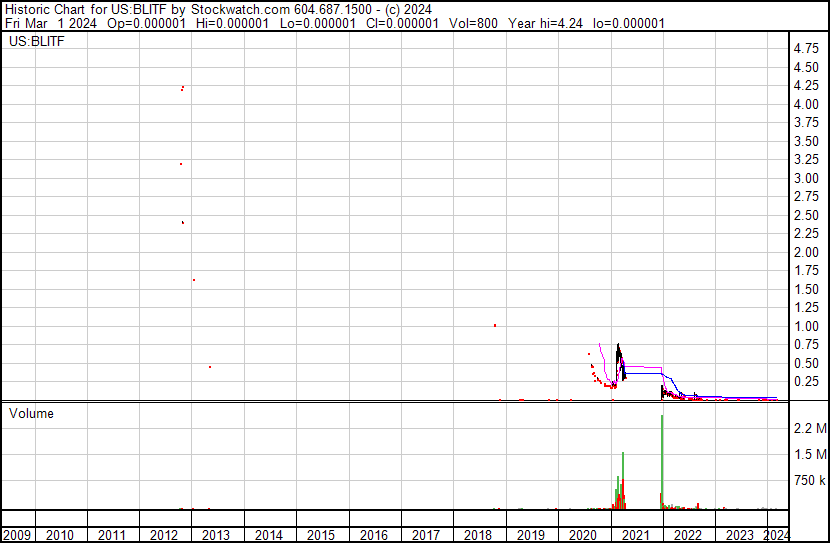Viewport: 830px width, 543px height.
Task: Click the 2021 year label on timeline
Action: pyautogui.click(x=635, y=535)
